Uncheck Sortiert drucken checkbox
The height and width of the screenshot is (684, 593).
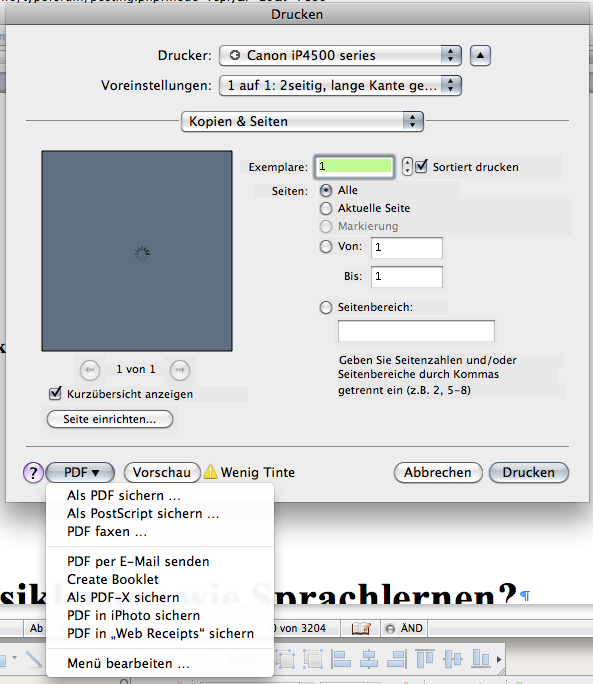(x=421, y=166)
